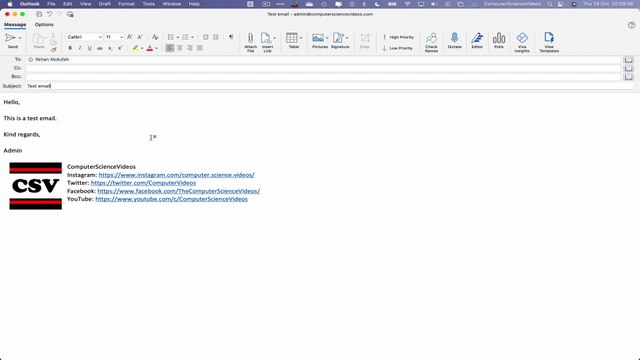The image size is (640, 360).
Task: Click the Subject field containing Test email
Action: point(330,86)
